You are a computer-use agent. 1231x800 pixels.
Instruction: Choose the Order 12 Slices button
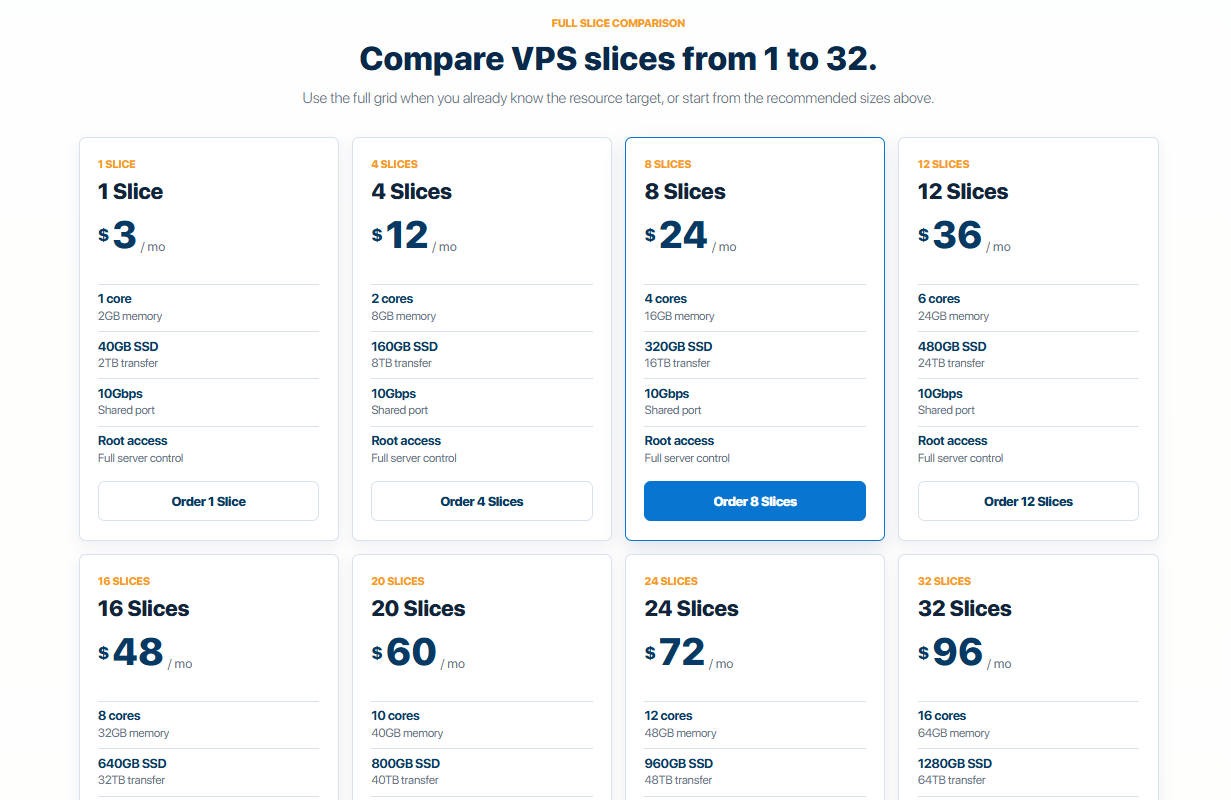[1028, 501]
